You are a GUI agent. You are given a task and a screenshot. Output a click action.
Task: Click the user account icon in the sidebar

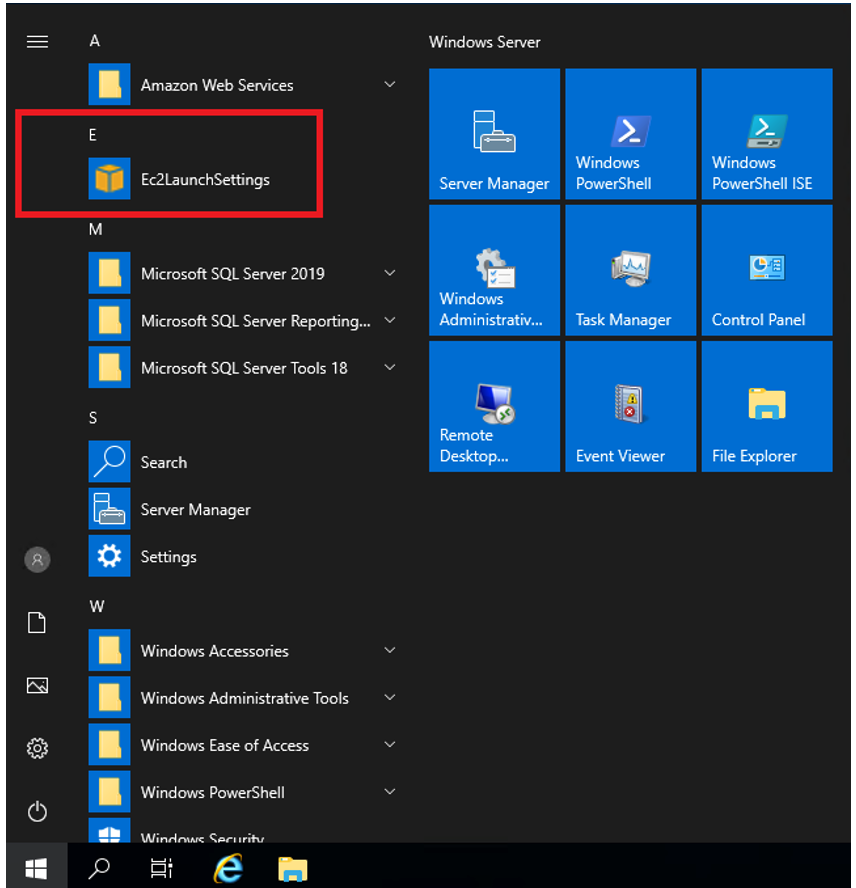point(37,560)
